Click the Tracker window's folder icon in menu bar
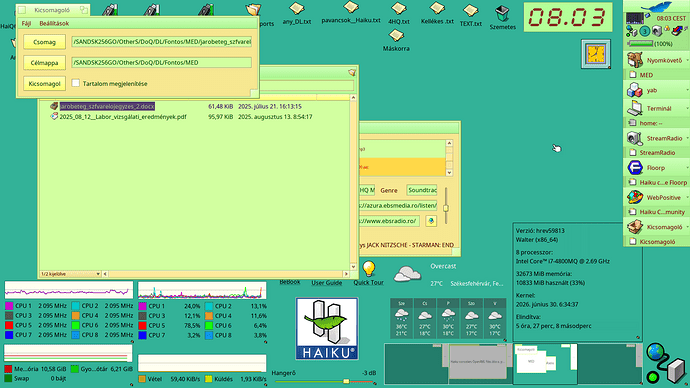Screen dimensions: 690x388 click(352, 72)
